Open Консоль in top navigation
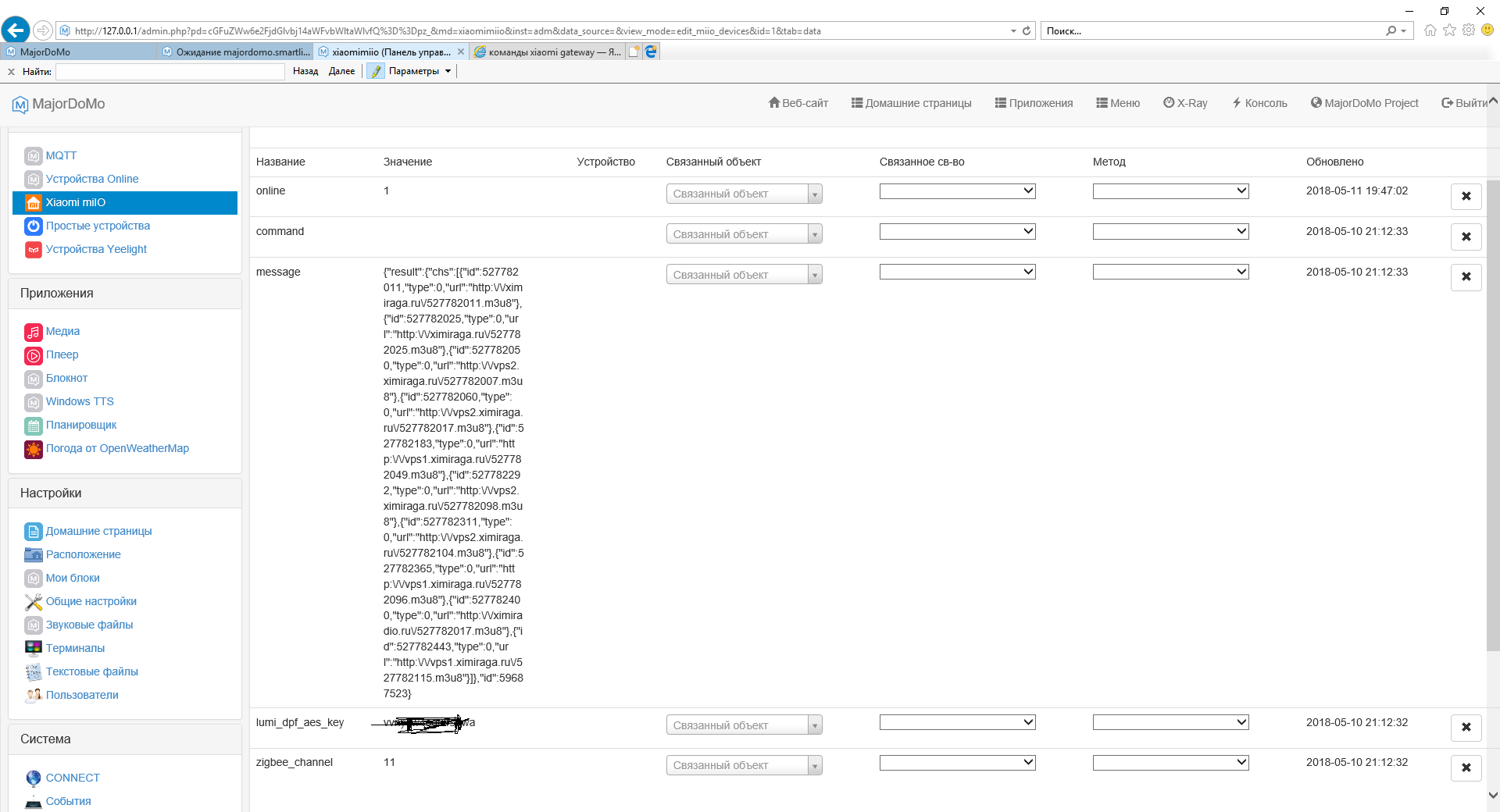The height and width of the screenshot is (812, 1500). [1259, 103]
